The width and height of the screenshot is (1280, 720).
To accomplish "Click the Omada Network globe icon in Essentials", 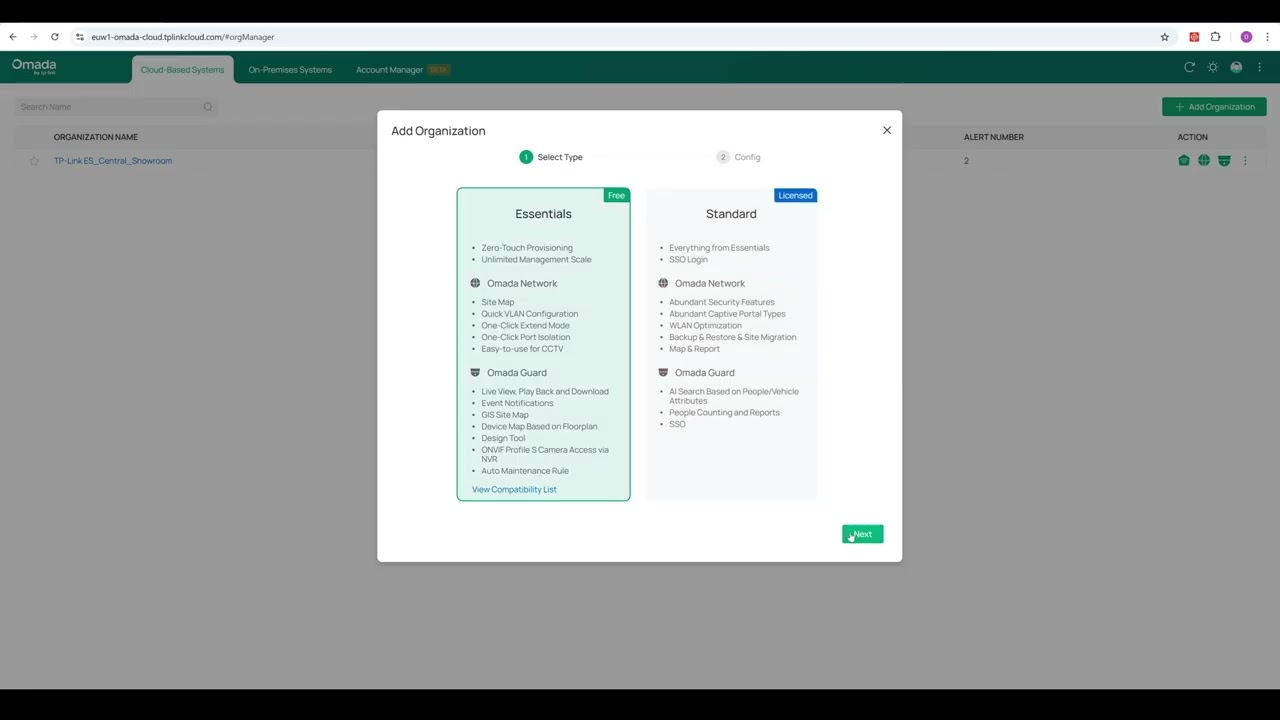I will 475,283.
